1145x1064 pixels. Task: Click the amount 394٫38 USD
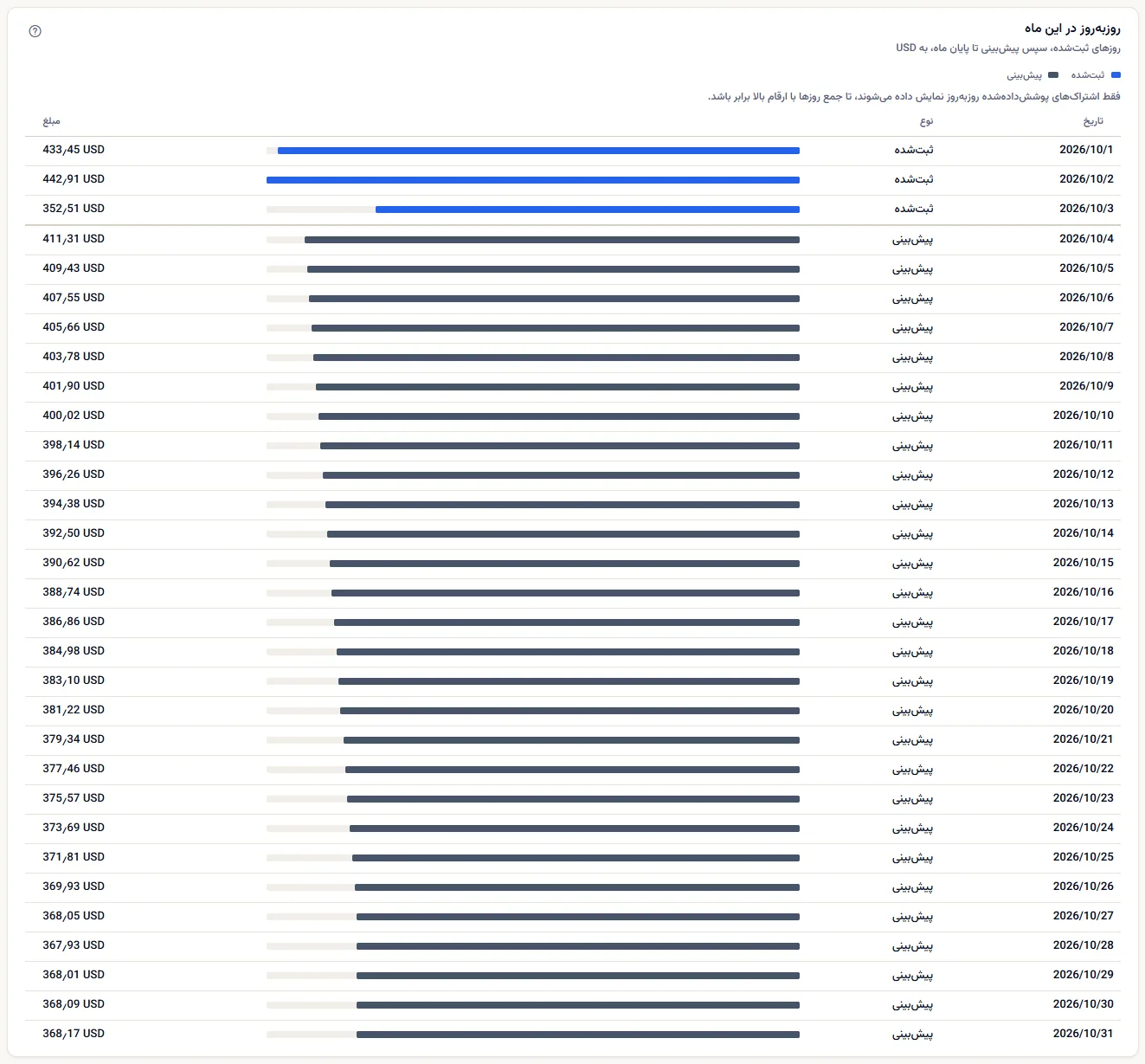74,504
